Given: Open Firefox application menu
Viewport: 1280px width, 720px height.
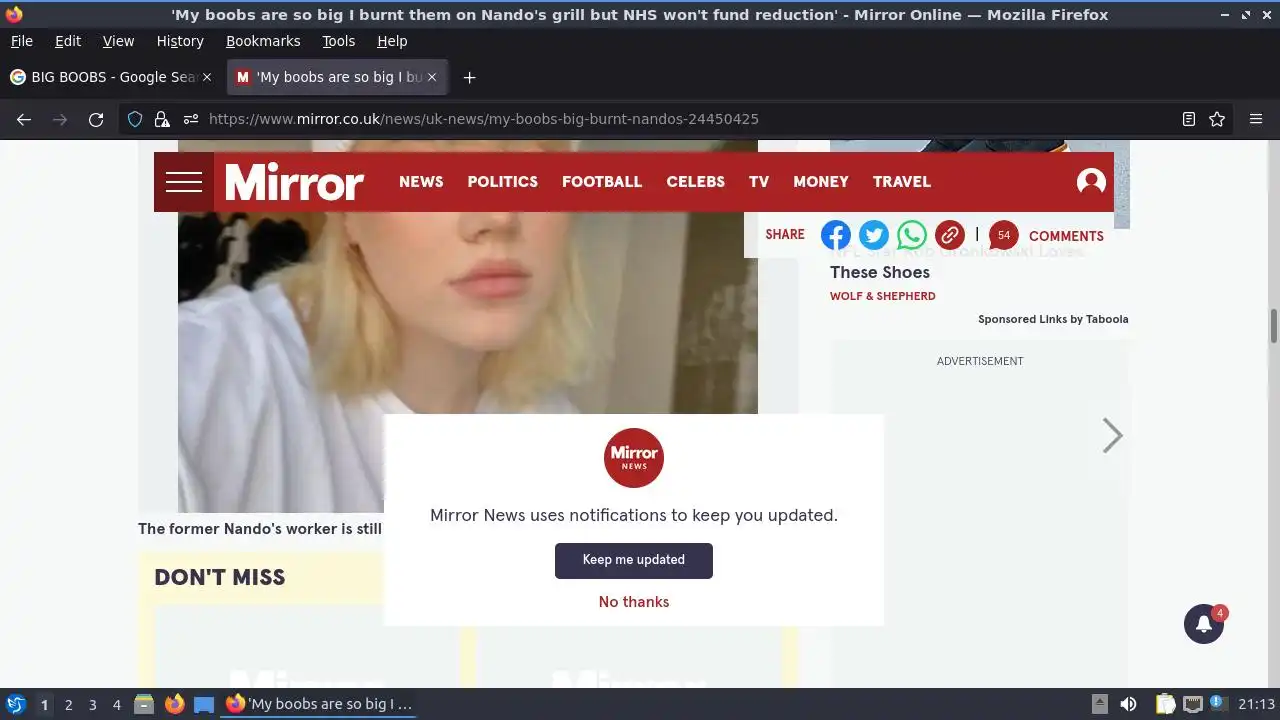Looking at the screenshot, I should pos(1256,119).
